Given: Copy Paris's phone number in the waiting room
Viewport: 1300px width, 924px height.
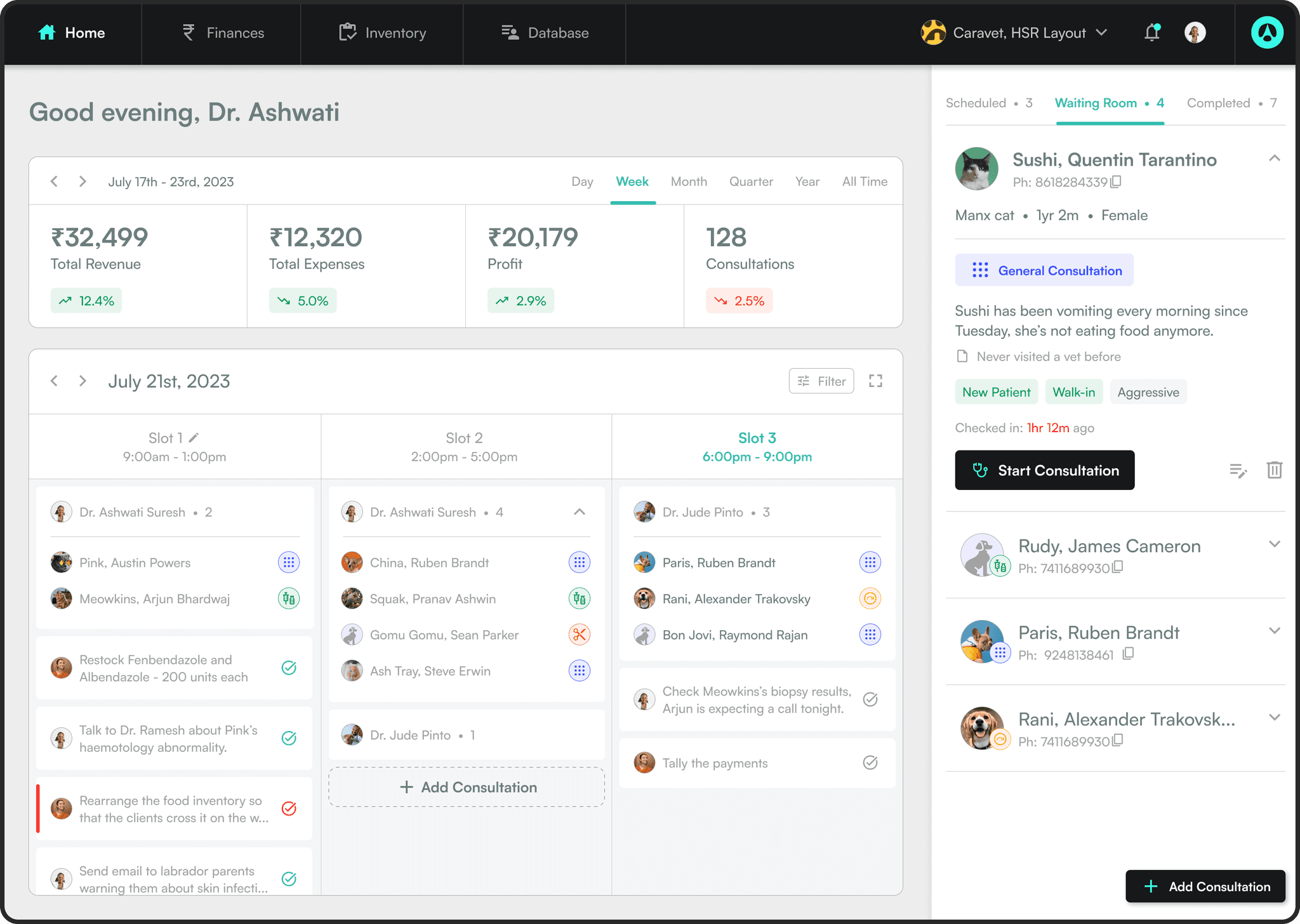Looking at the screenshot, I should [x=1128, y=654].
